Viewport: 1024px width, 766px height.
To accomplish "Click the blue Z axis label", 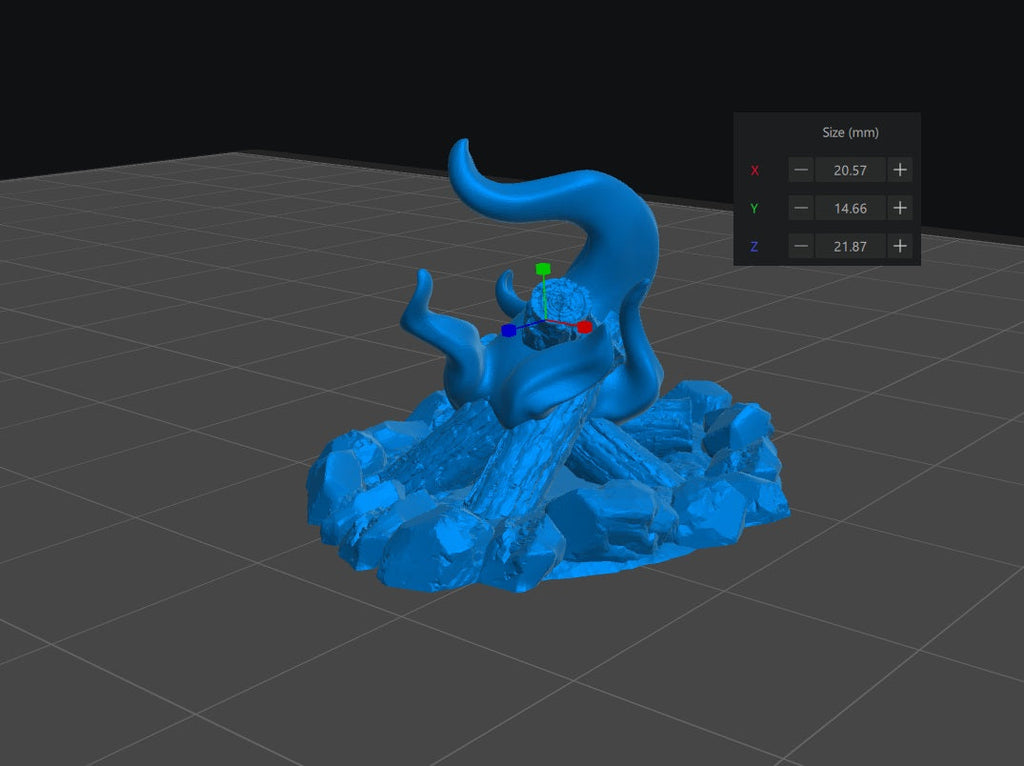I will tap(755, 247).
